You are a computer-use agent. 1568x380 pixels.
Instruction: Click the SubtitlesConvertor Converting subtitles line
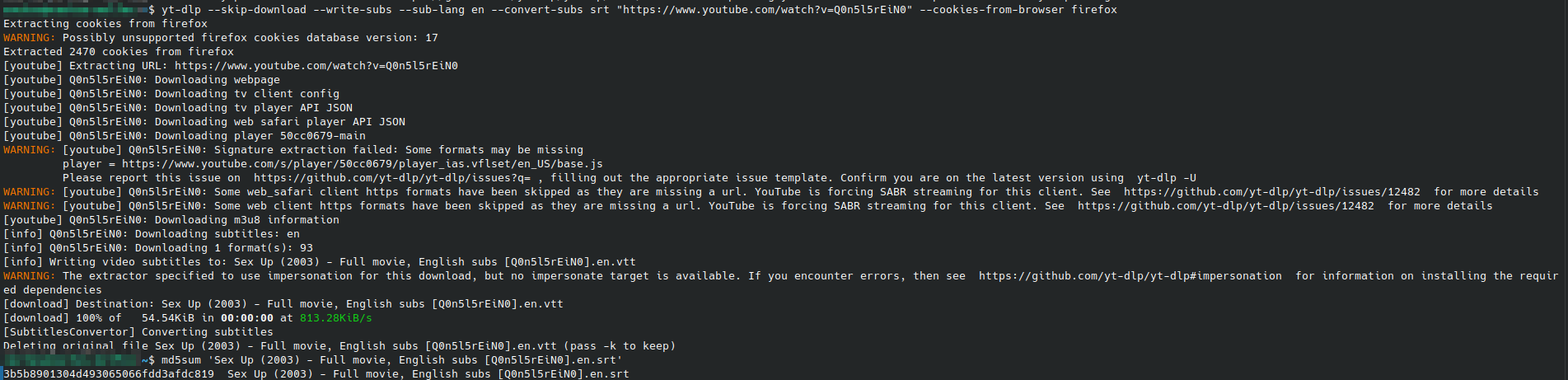pos(138,332)
